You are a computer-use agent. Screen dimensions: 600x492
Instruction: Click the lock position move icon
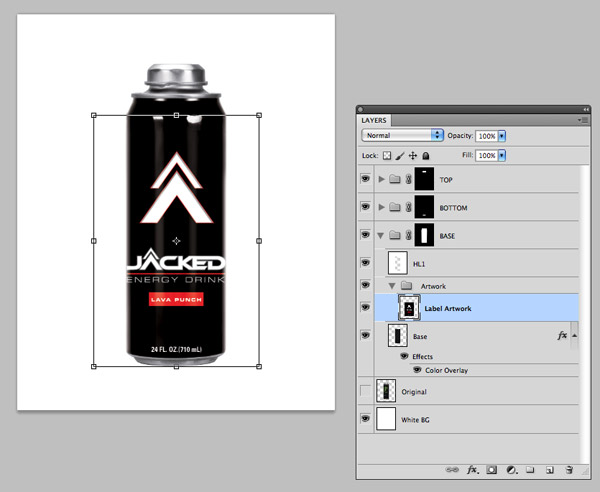pyautogui.click(x=412, y=156)
